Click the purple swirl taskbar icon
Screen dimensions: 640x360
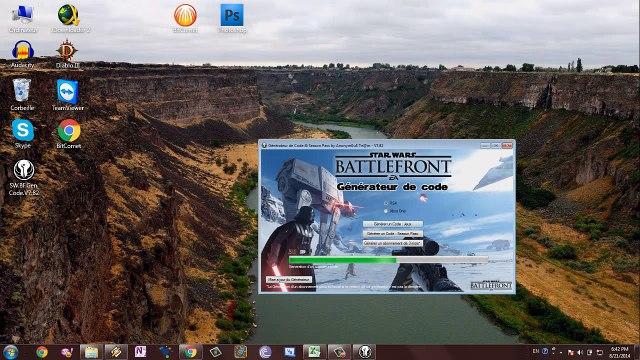[x=265, y=352]
